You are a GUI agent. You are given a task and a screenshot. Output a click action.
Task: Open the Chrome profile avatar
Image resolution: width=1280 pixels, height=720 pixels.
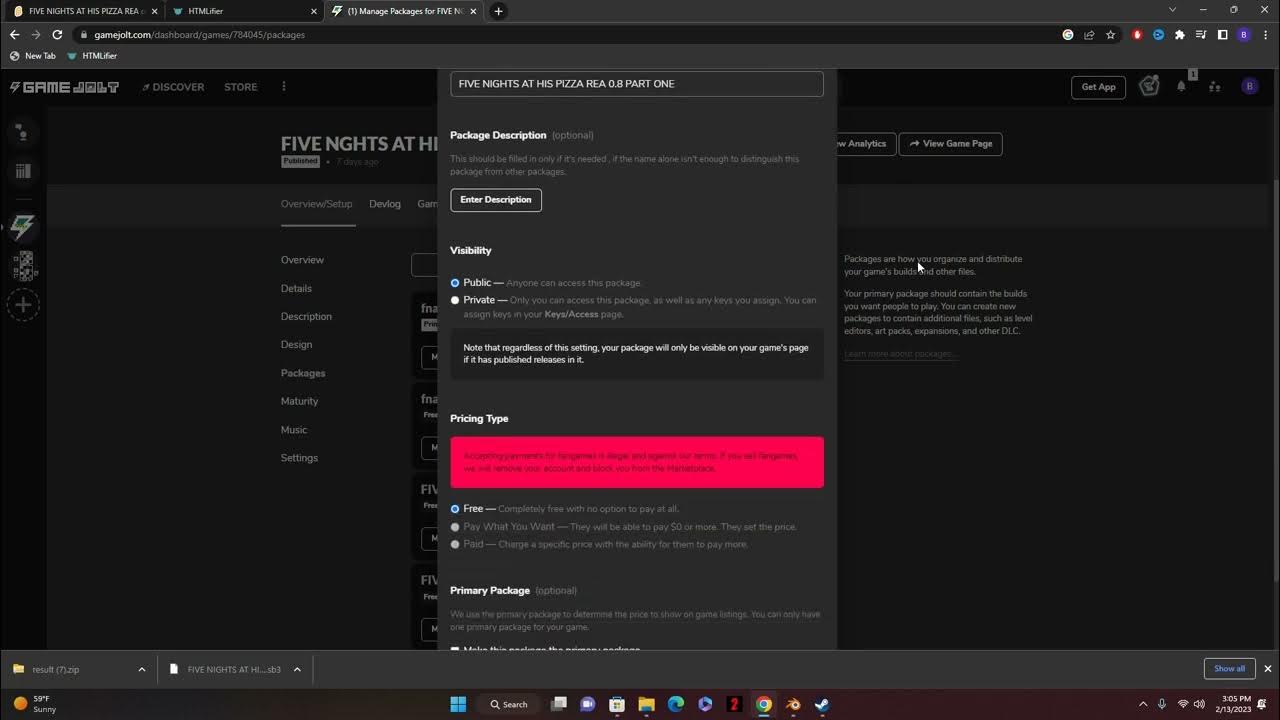1244,34
